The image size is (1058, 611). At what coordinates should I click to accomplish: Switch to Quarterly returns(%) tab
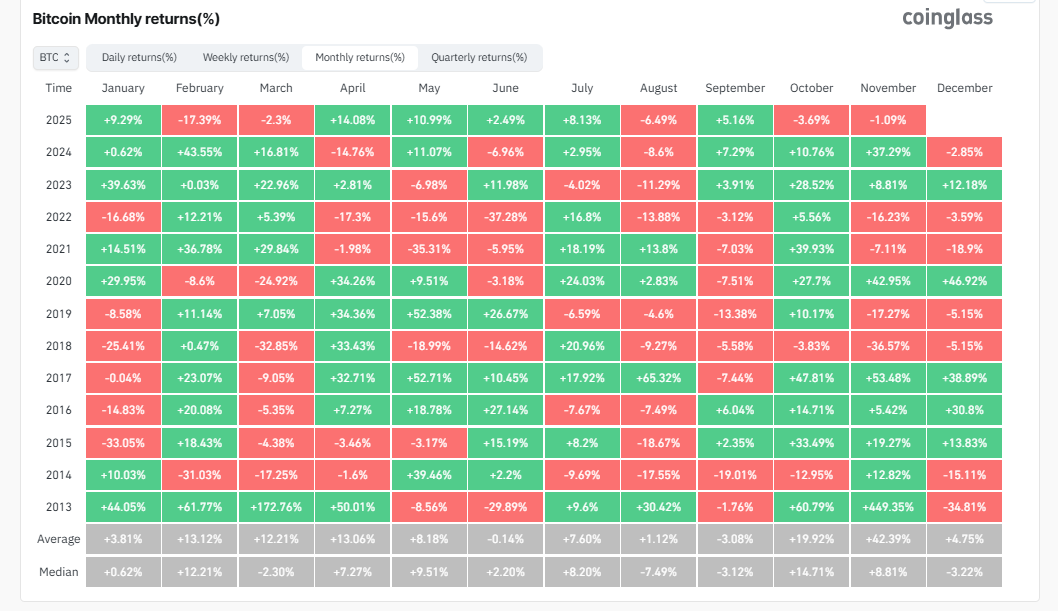point(479,58)
